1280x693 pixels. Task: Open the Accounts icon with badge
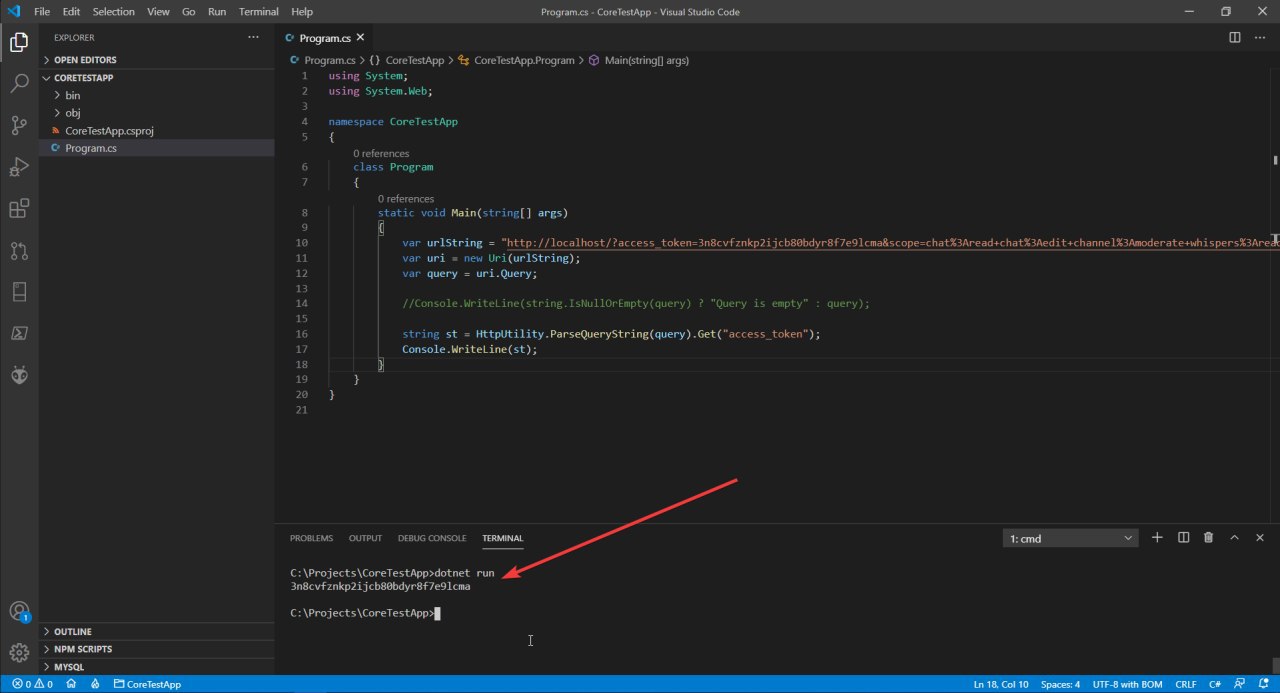[19, 612]
